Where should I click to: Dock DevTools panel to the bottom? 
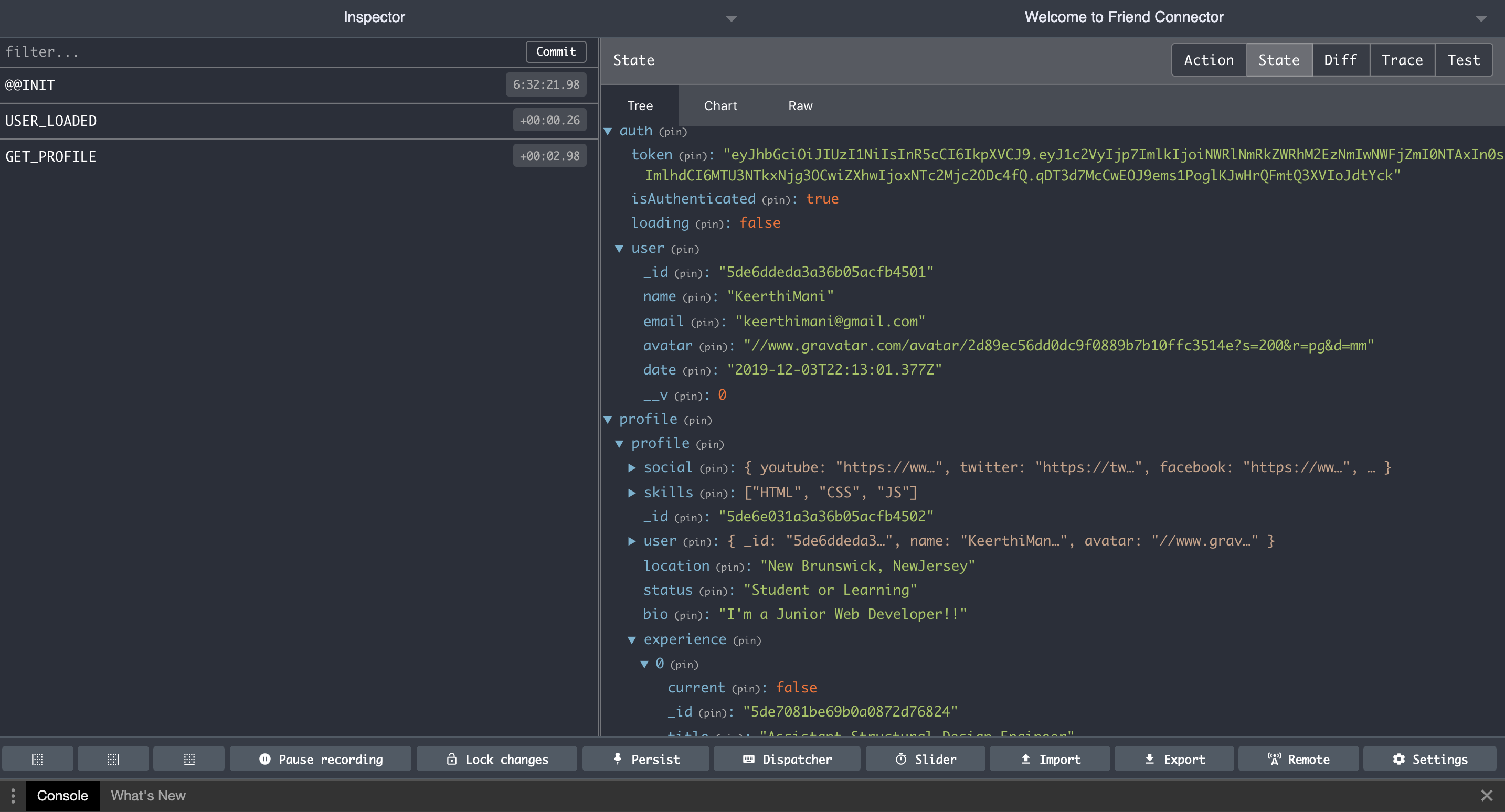point(189,759)
